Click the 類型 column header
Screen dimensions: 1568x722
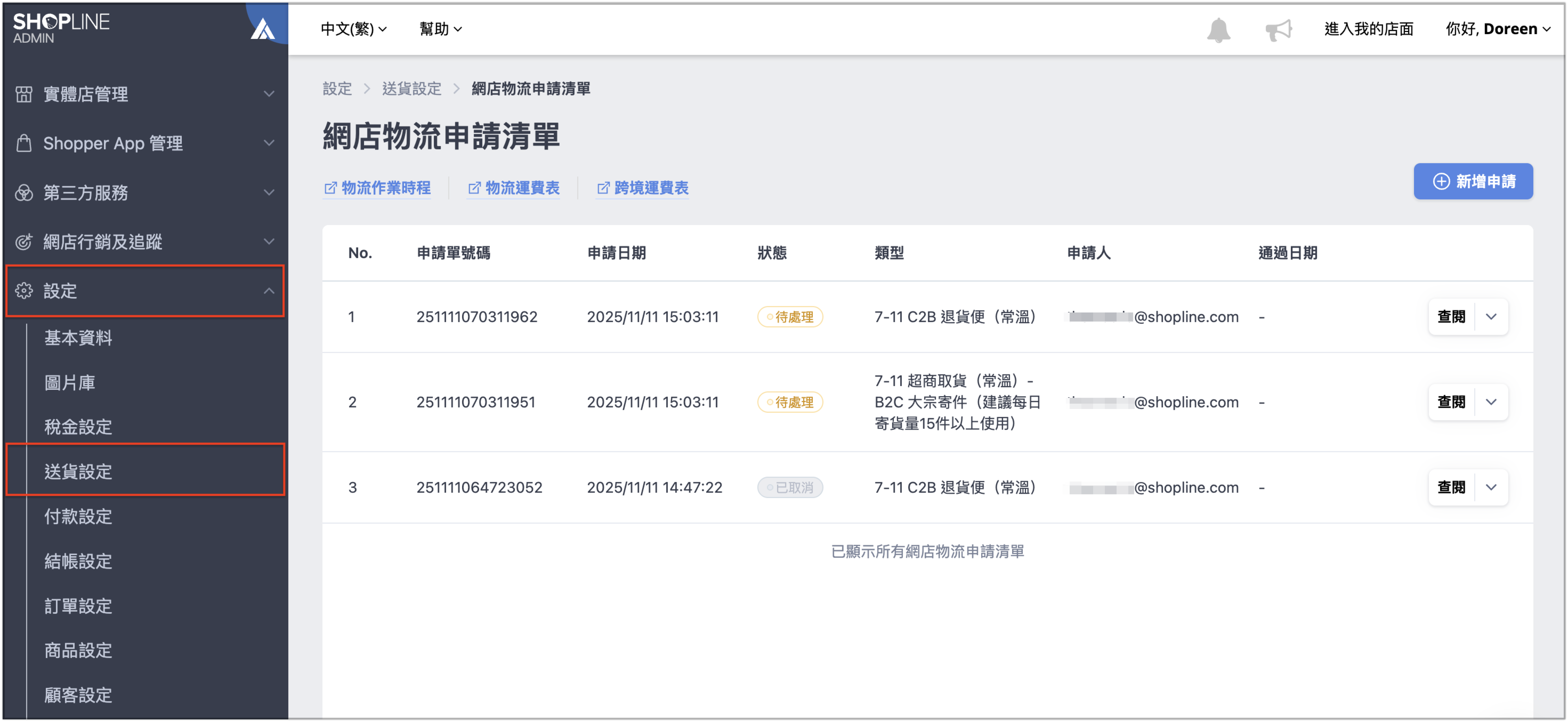[x=889, y=253]
